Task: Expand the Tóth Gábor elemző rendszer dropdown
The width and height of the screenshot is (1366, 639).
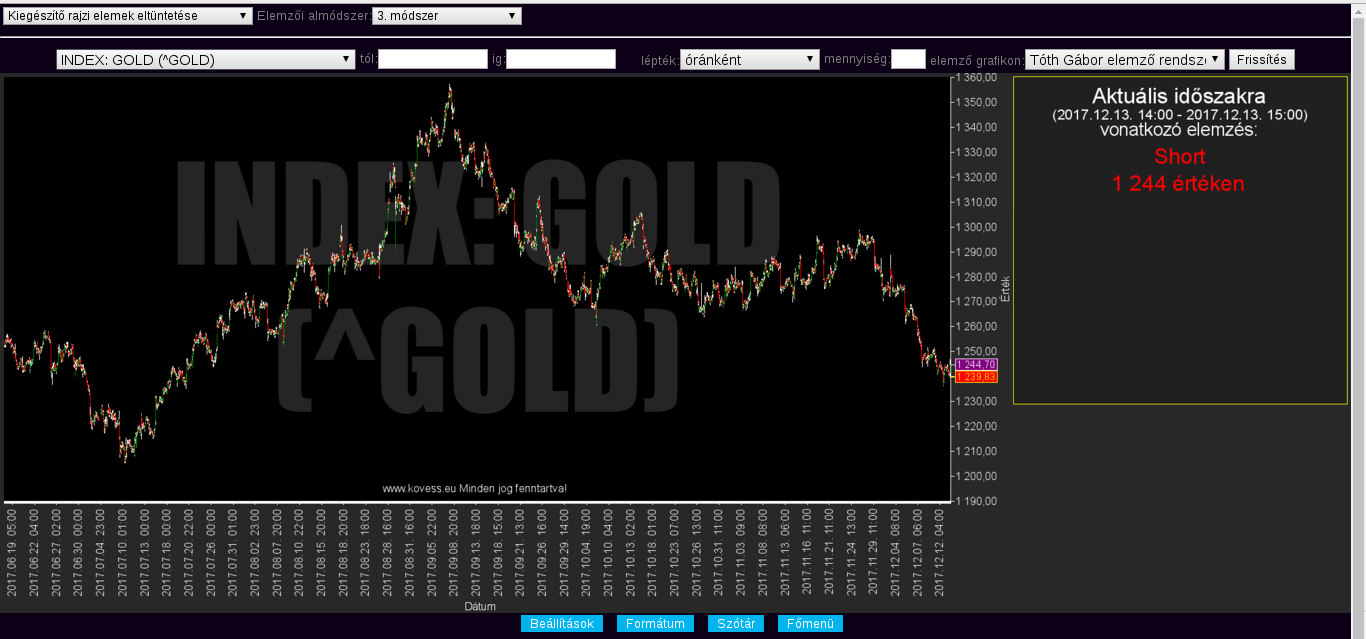Action: point(1125,59)
